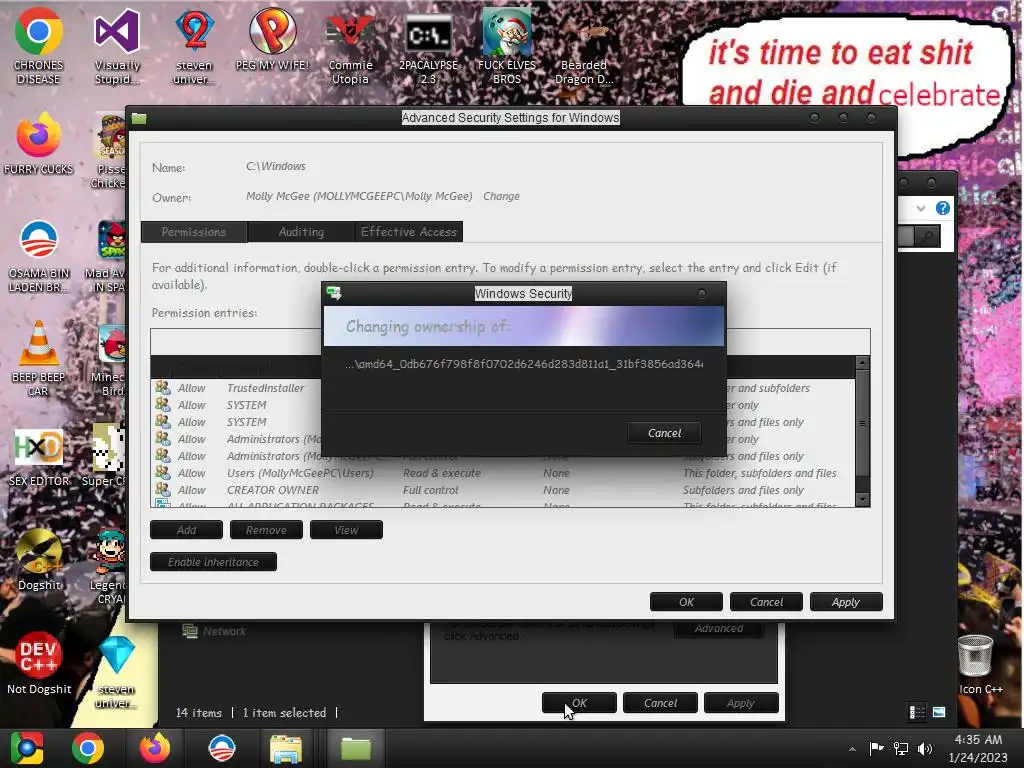Open the 2PACALYPSE 2.3 command prompt icon
Image resolution: width=1024 pixels, height=768 pixels.
[x=428, y=46]
